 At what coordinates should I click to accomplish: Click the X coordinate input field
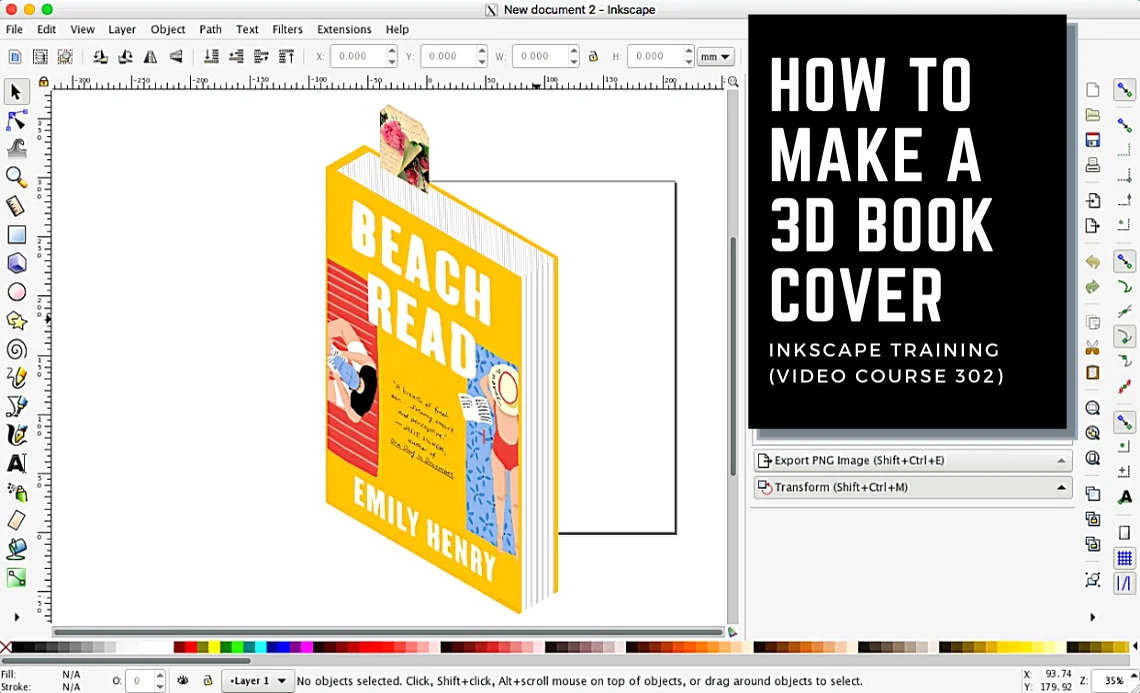[x=357, y=57]
